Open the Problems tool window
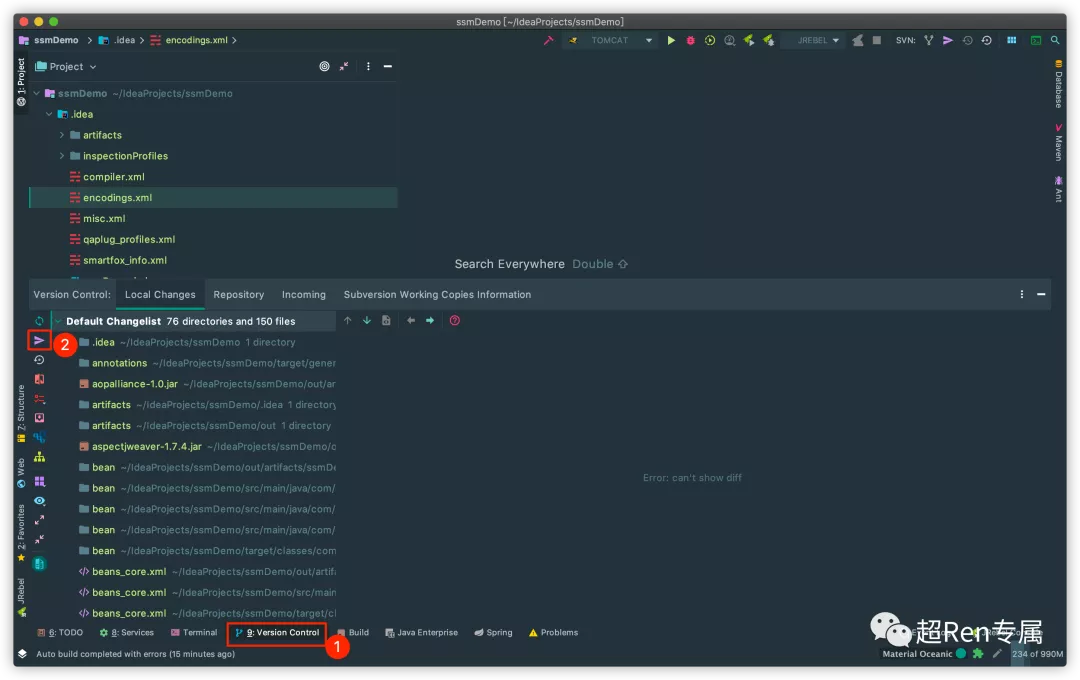The width and height of the screenshot is (1080, 680). pos(553,632)
